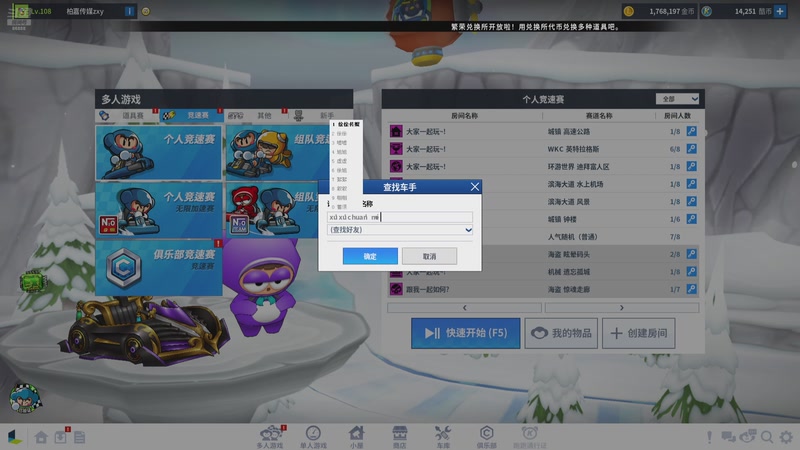Open the friends chat icon bottom-right
800x450 pixels.
(747, 437)
